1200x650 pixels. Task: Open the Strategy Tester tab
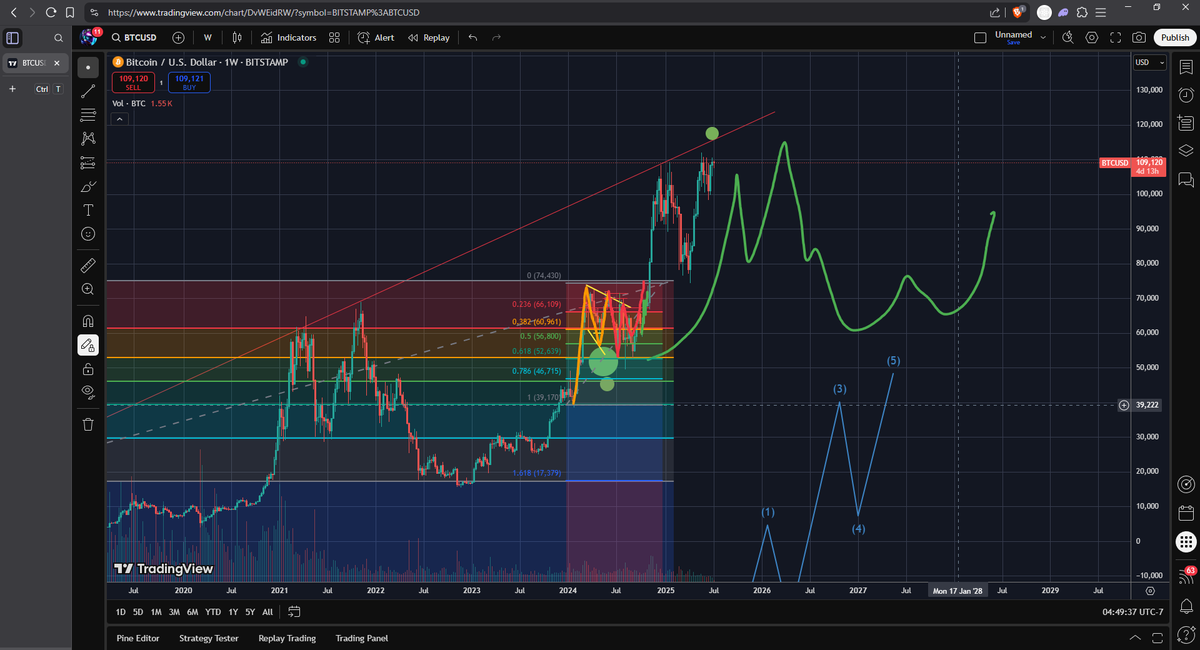209,638
